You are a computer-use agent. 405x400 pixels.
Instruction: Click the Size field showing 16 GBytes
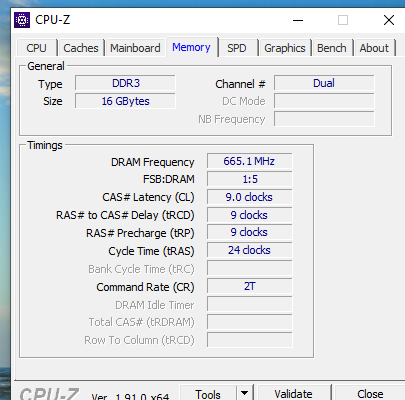click(x=125, y=101)
